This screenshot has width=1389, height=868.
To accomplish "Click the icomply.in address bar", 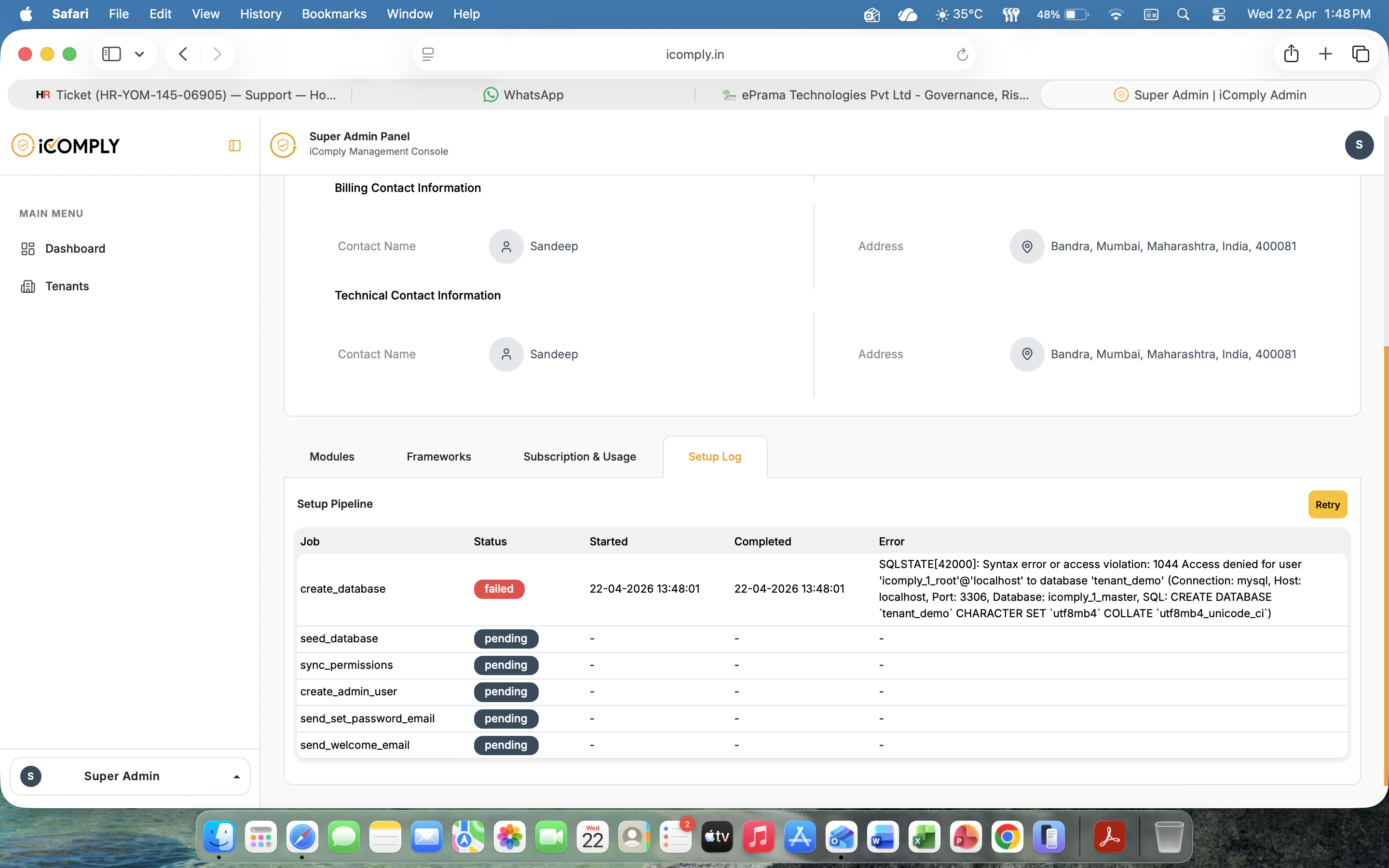I will (x=694, y=54).
